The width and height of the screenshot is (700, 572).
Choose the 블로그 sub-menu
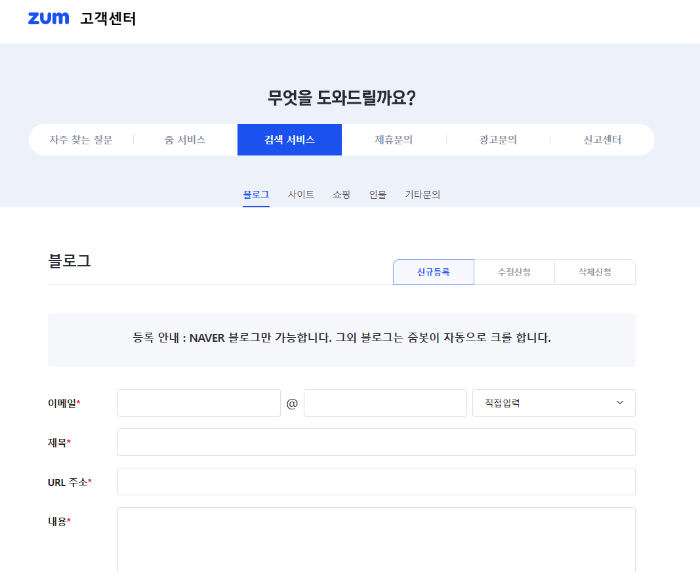point(256,195)
